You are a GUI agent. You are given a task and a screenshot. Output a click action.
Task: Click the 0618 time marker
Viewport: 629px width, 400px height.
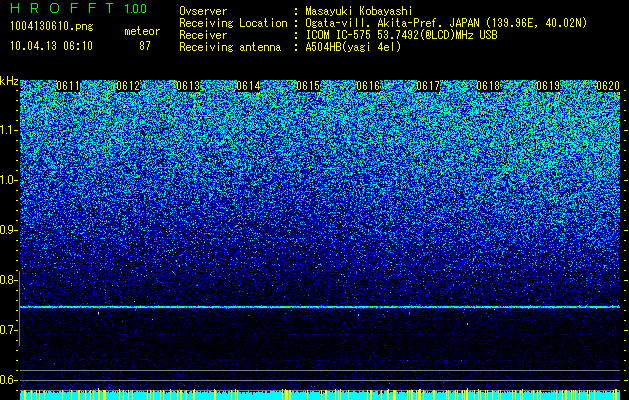click(x=488, y=86)
